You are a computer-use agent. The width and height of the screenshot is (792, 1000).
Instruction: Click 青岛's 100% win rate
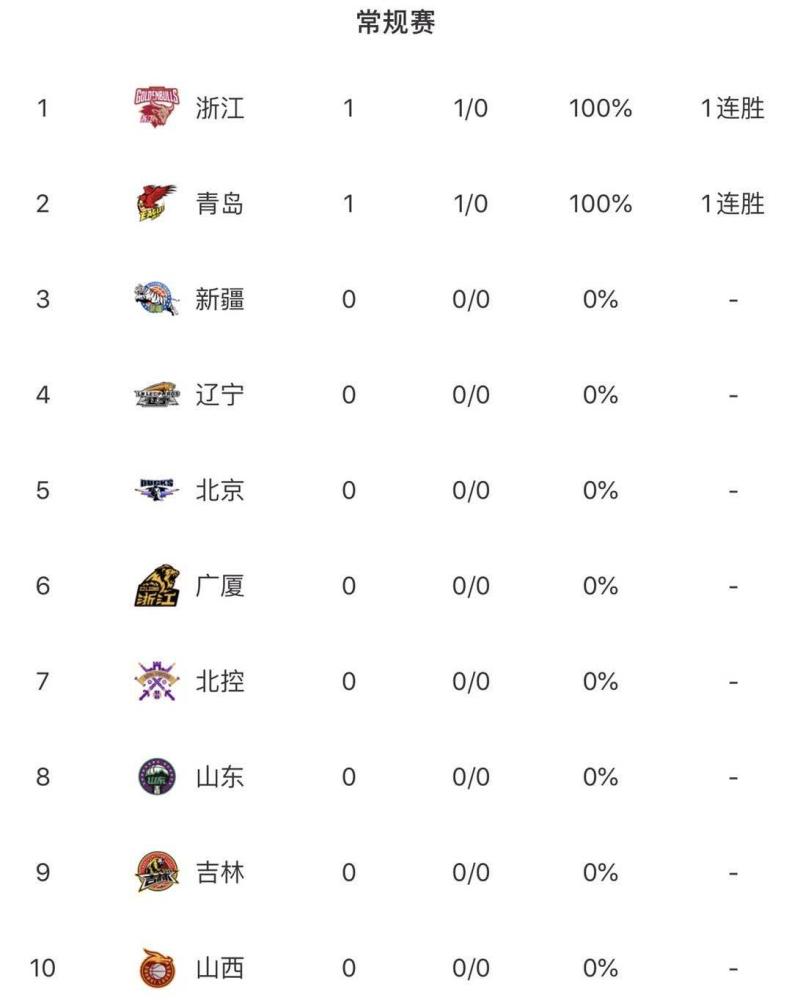(600, 204)
